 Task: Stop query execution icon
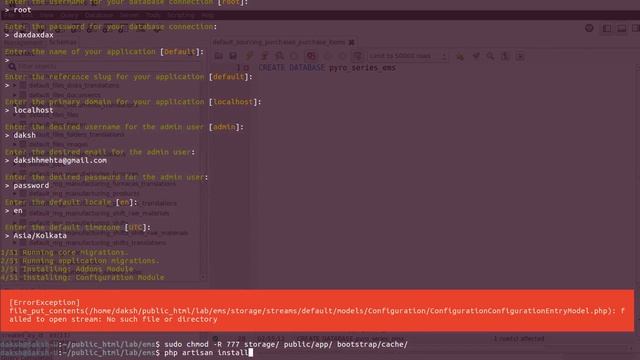click(x=294, y=56)
